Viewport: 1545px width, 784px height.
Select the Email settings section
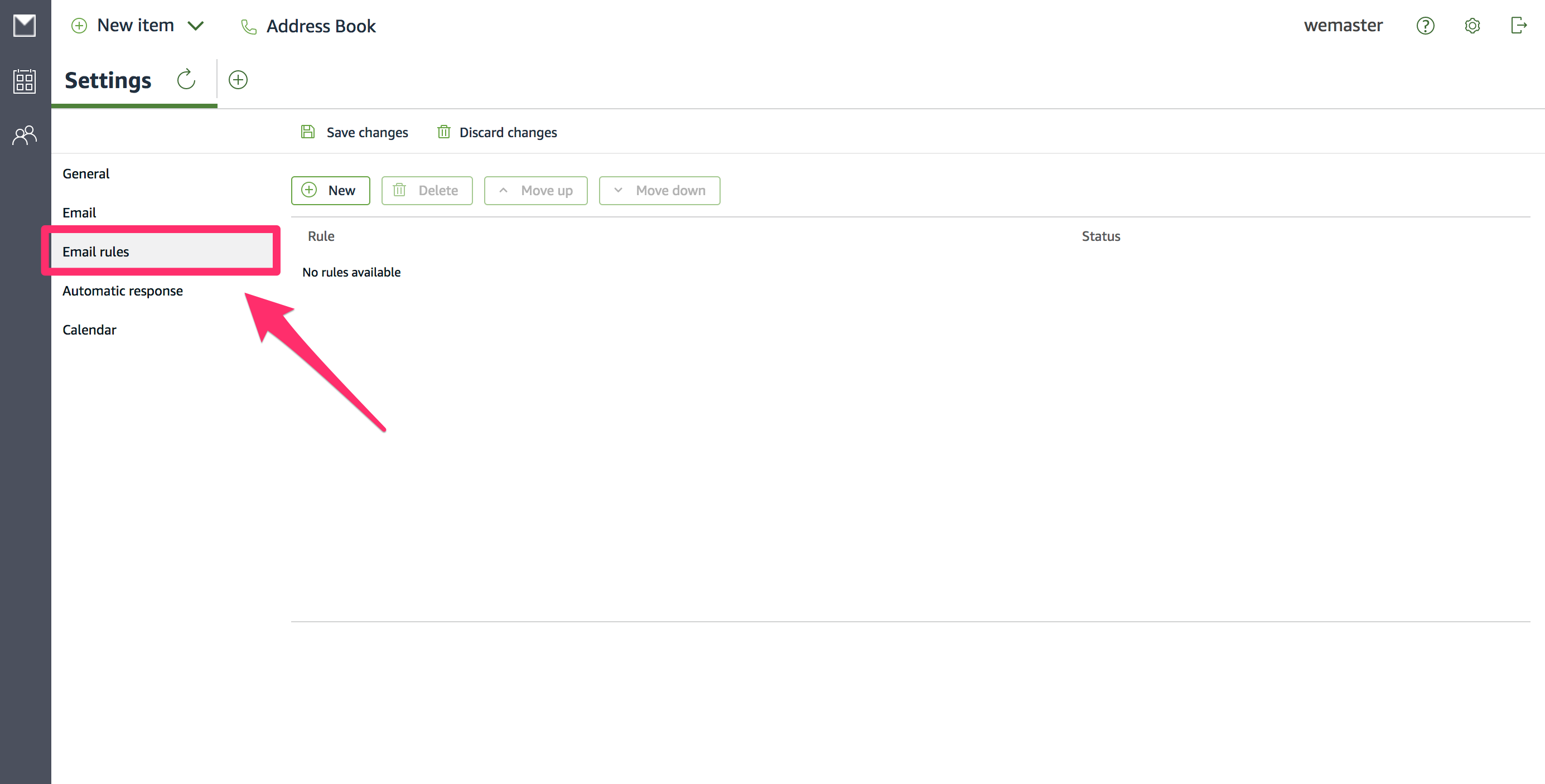pyautogui.click(x=79, y=213)
